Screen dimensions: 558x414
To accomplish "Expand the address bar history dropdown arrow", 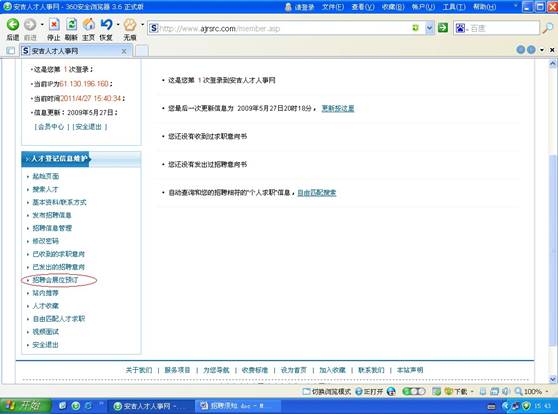I will coord(430,28).
